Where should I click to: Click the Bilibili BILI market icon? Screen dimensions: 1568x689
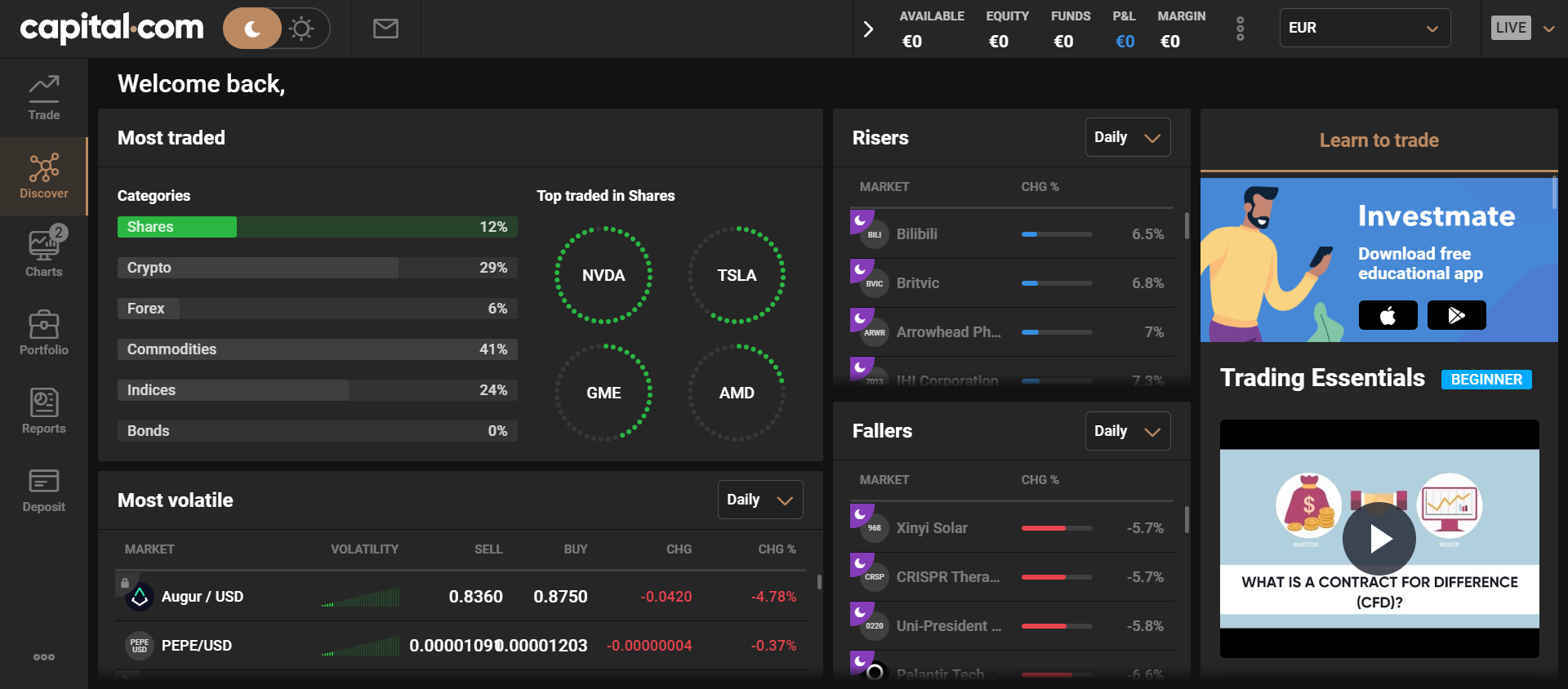[874, 234]
